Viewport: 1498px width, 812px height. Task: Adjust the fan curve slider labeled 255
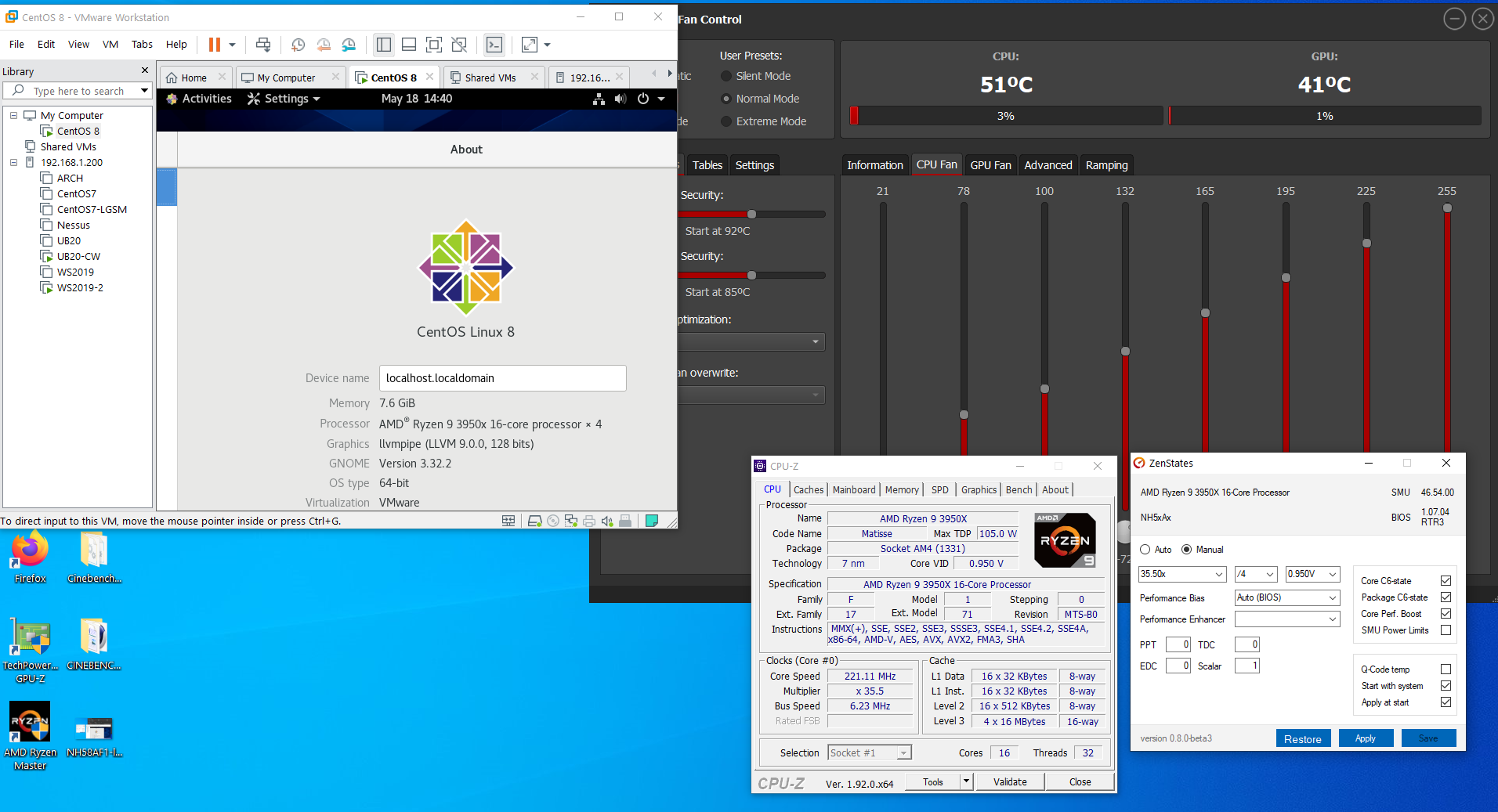tap(1447, 208)
